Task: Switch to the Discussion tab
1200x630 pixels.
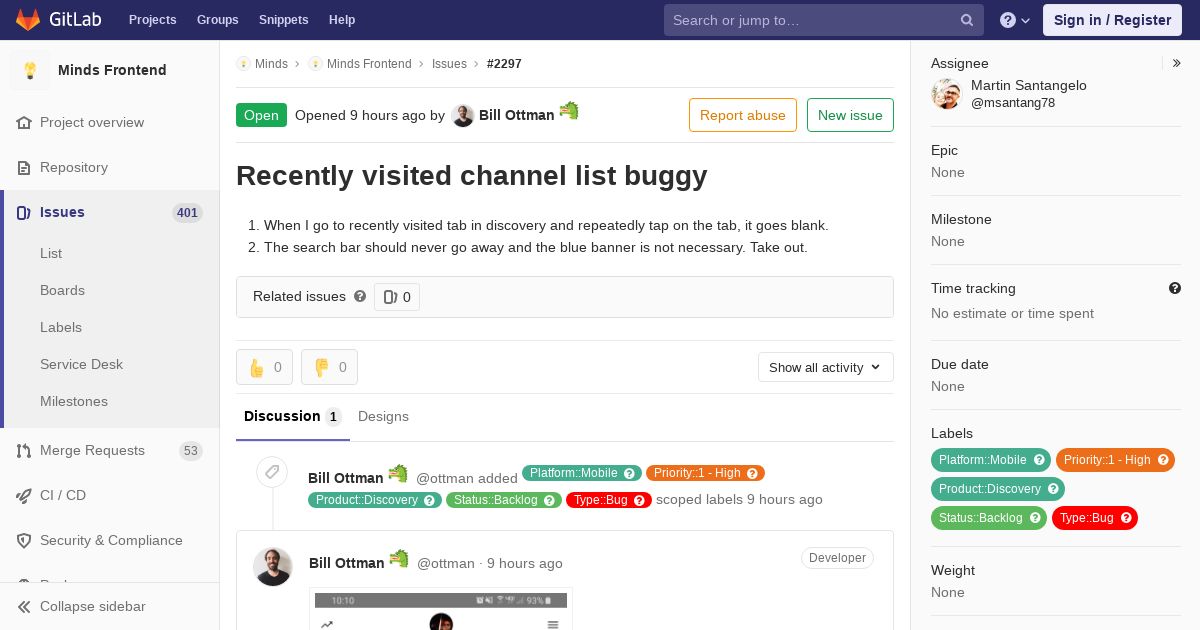Action: (x=293, y=416)
